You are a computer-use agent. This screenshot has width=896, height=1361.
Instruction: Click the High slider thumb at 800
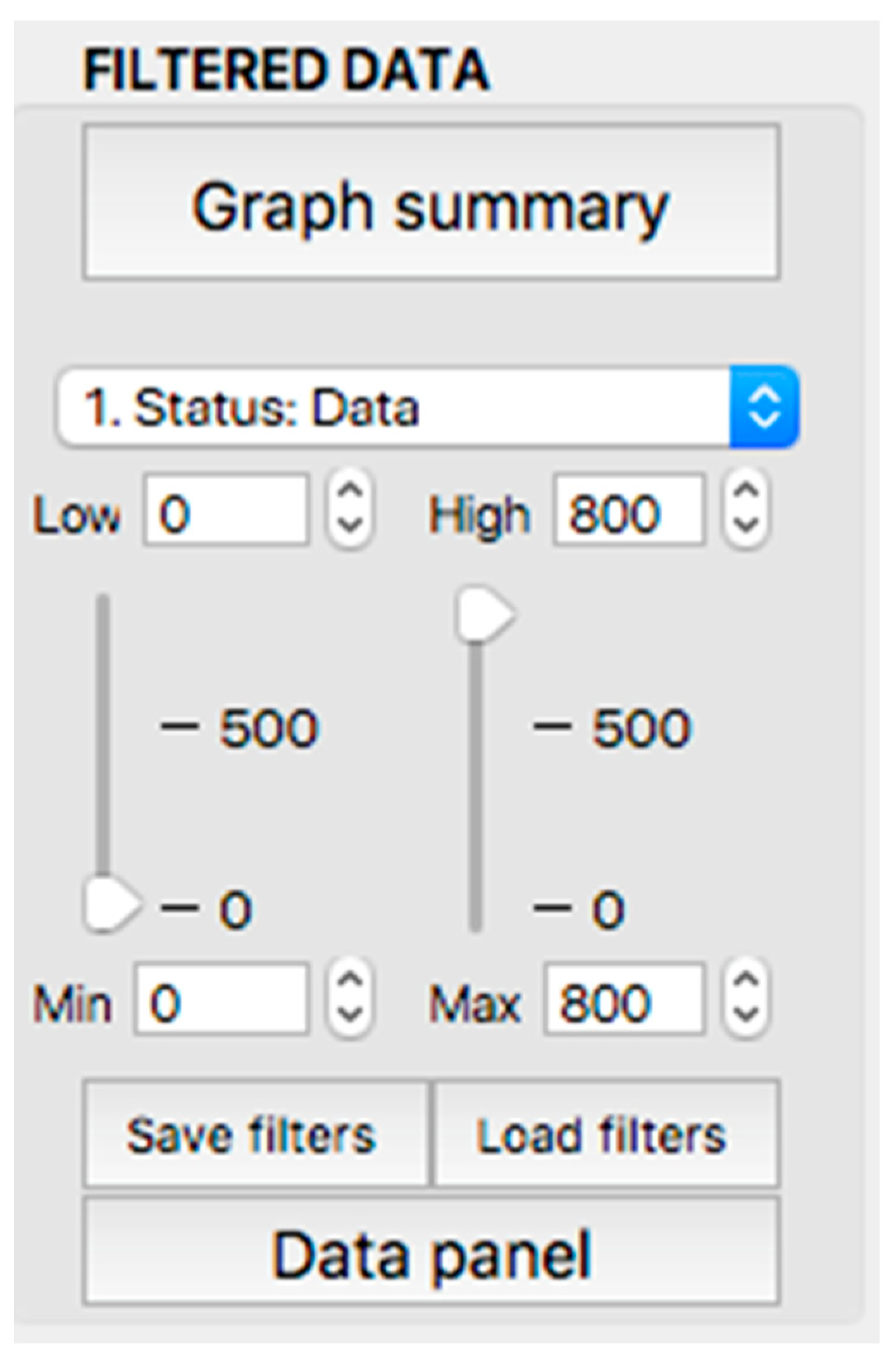click(x=483, y=615)
